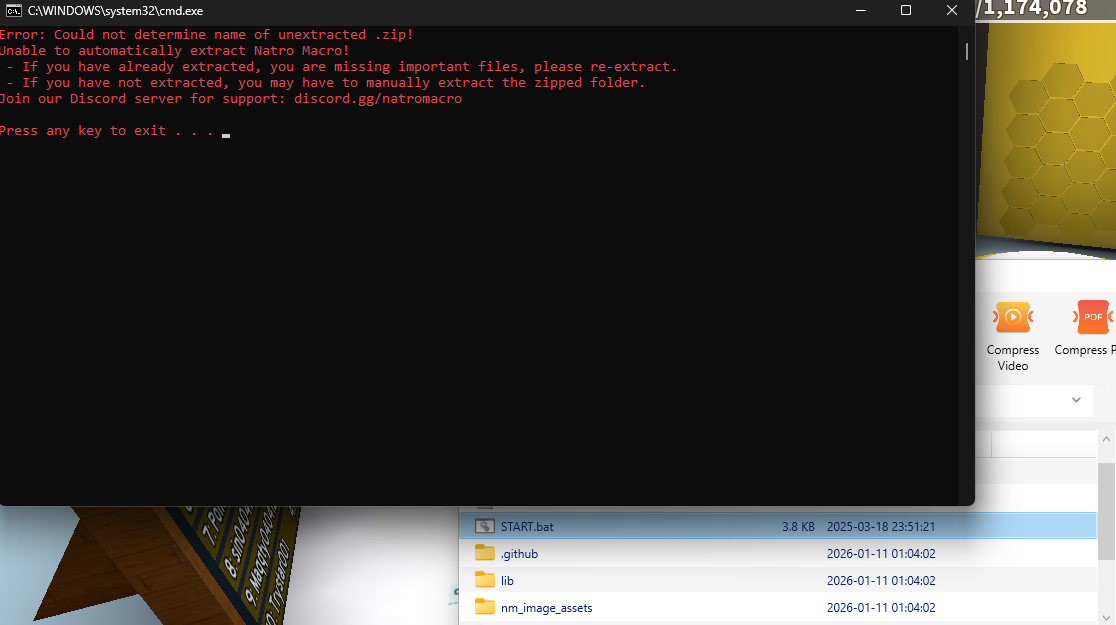The width and height of the screenshot is (1116, 625).
Task: Select the lib folder name
Action: (507, 581)
